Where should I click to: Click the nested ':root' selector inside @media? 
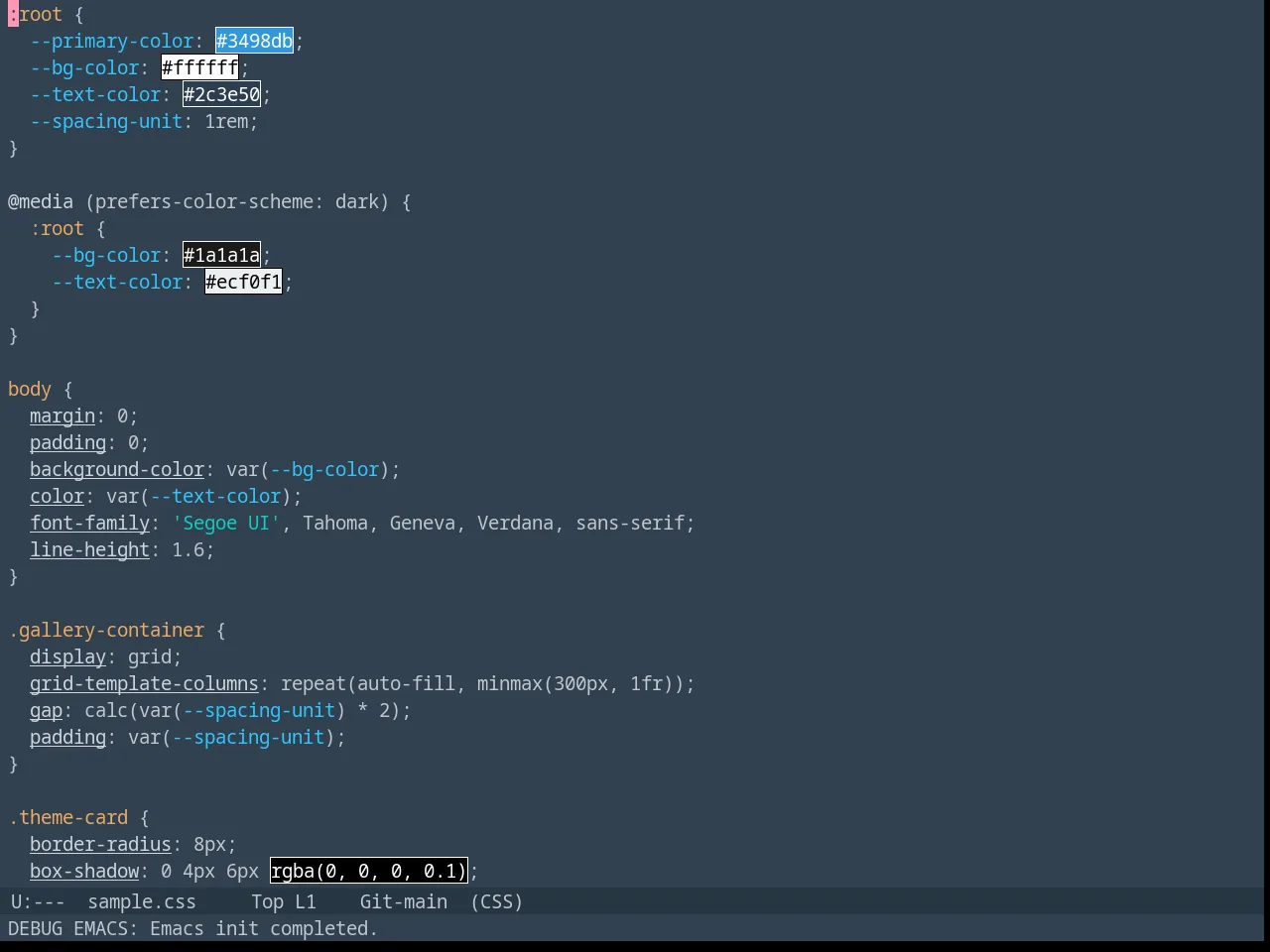pos(57,228)
